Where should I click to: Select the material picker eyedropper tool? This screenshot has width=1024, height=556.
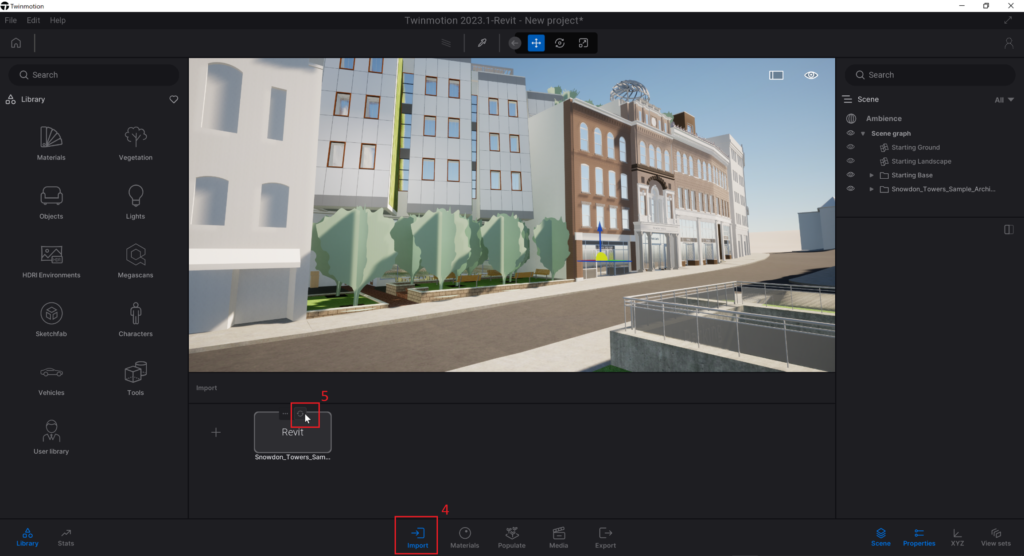coord(482,43)
